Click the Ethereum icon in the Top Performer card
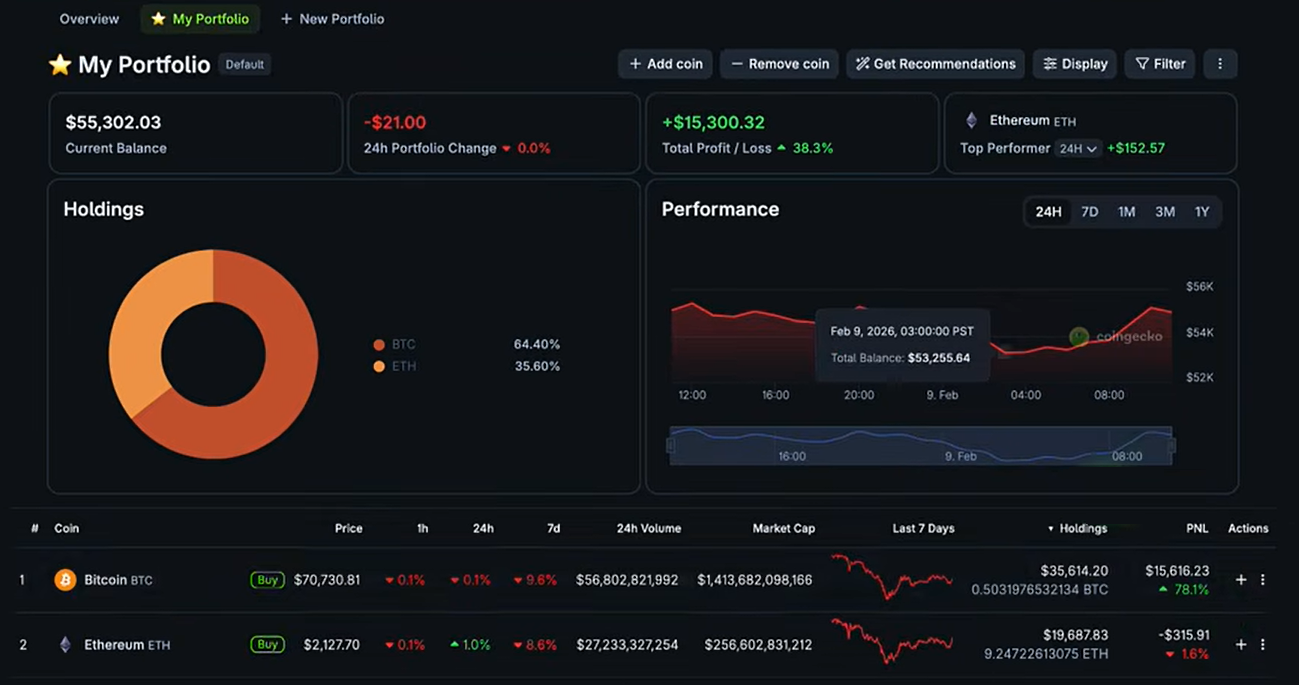 point(971,120)
